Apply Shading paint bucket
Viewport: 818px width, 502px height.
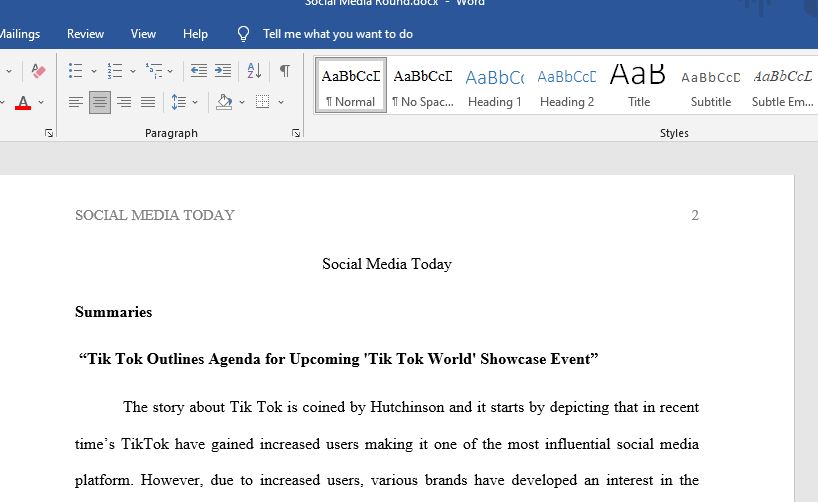tap(224, 102)
